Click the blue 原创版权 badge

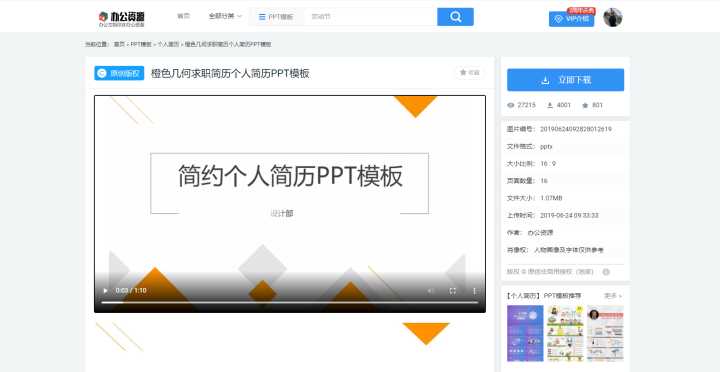click(x=119, y=73)
